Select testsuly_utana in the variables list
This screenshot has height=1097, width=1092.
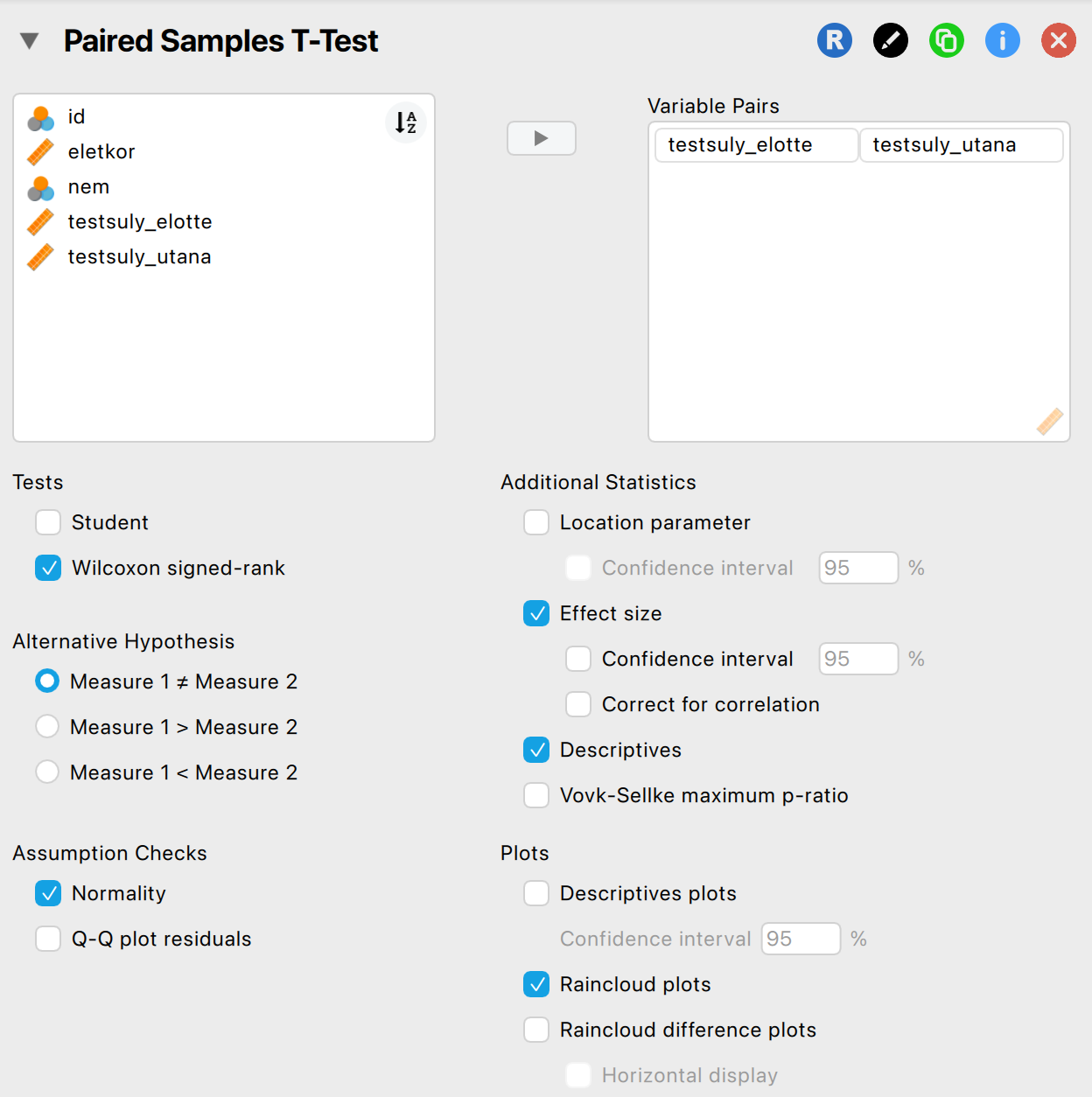click(x=139, y=257)
